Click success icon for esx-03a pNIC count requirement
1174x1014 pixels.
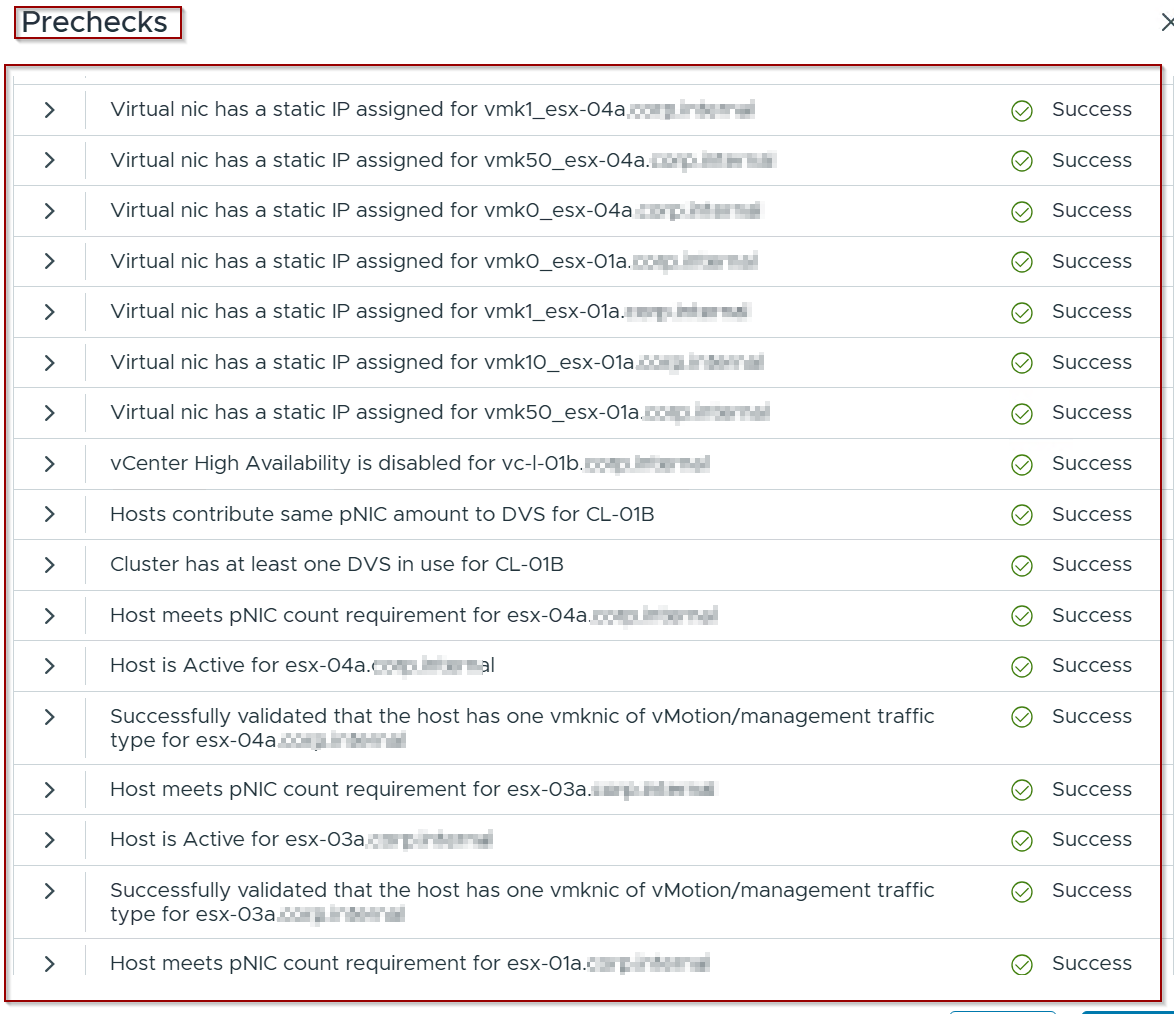1021,790
